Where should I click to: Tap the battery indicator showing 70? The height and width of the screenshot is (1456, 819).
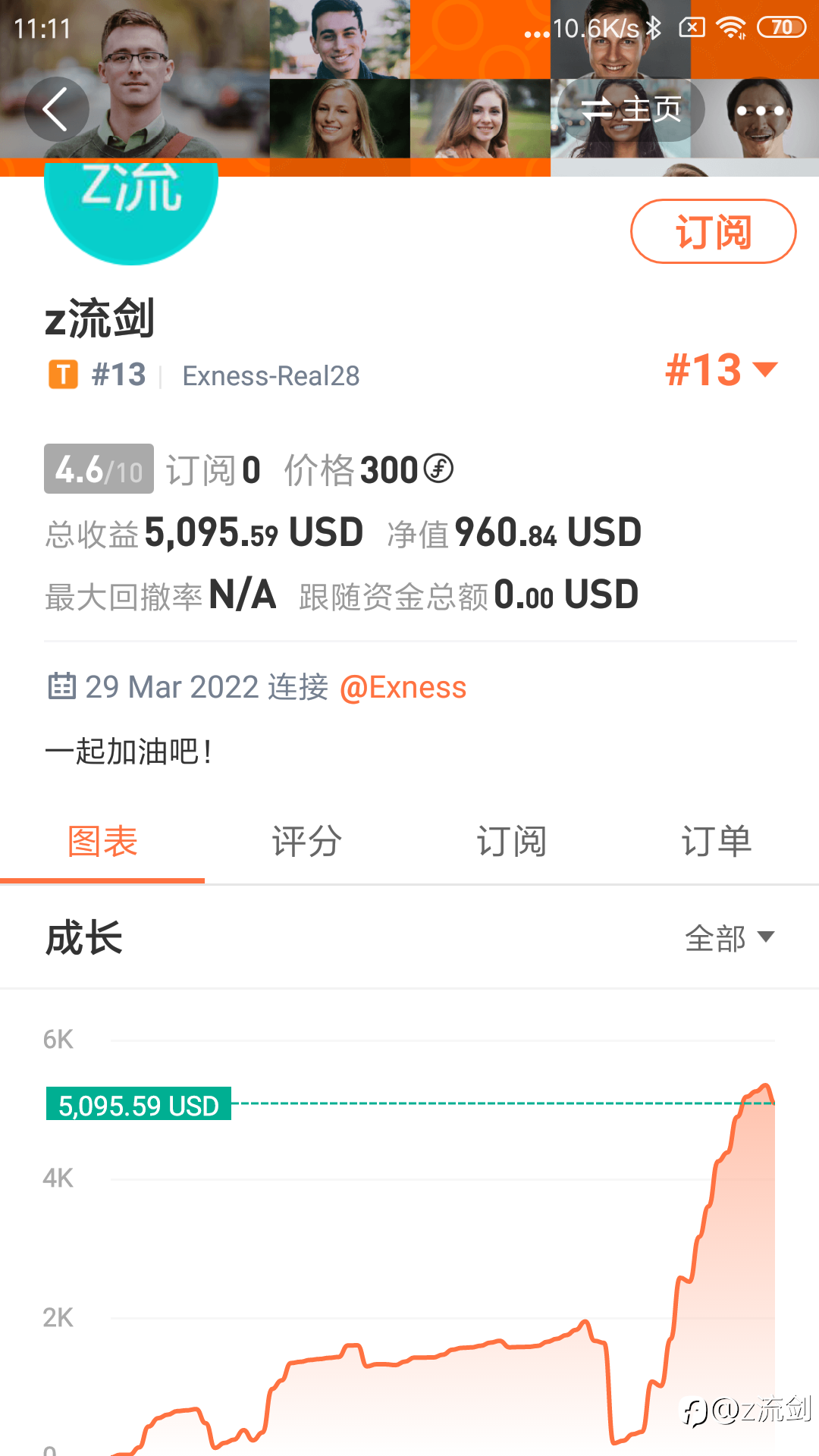[781, 28]
